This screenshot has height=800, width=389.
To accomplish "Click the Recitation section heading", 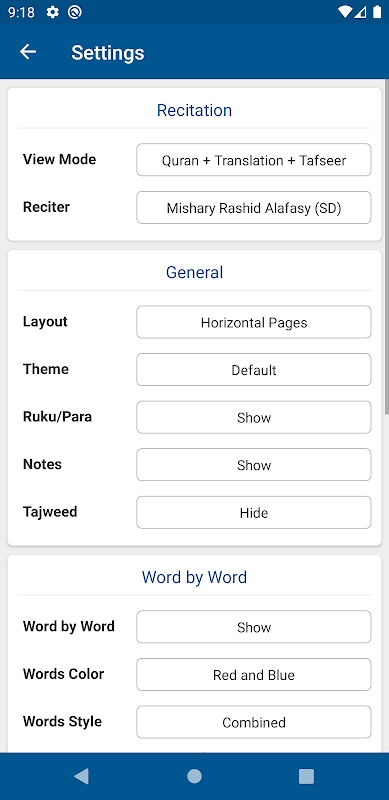I will (x=194, y=110).
